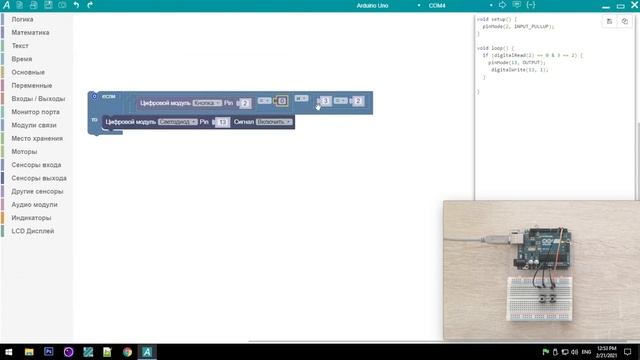Image resolution: width=640 pixels, height=360 pixels.
Task: Redo the last action
Action: (90, 5)
